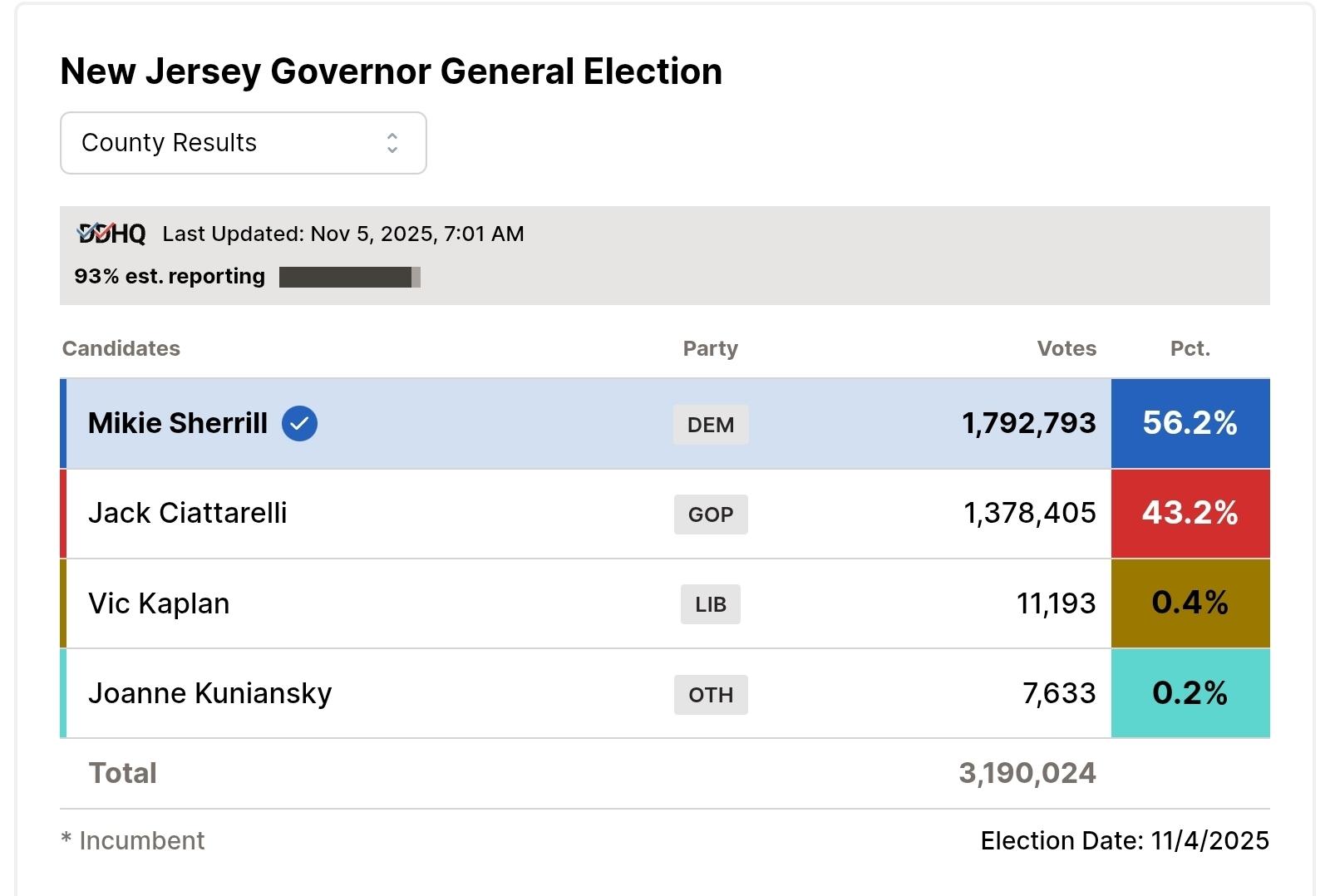The image size is (1330, 896).
Task: Select the Vic Kaplan candidate name
Action: [159, 603]
